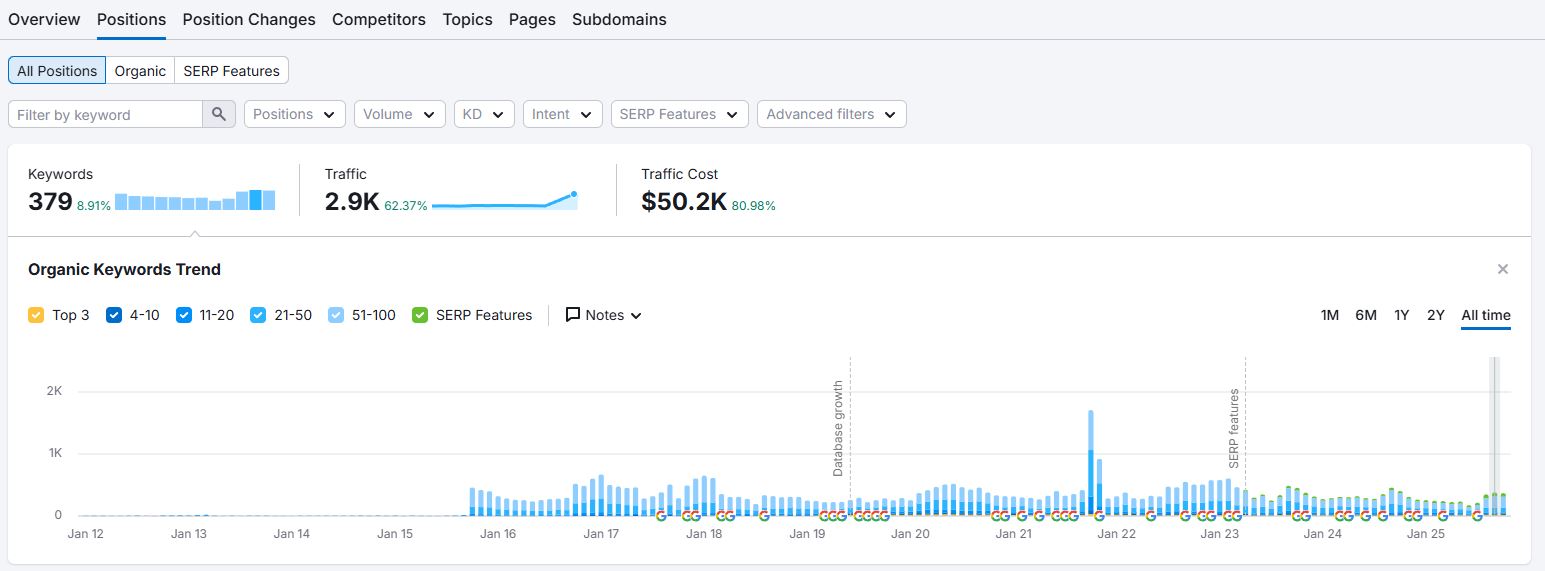The height and width of the screenshot is (571, 1545).
Task: Click the Notes speech bubble icon
Action: (x=573, y=315)
